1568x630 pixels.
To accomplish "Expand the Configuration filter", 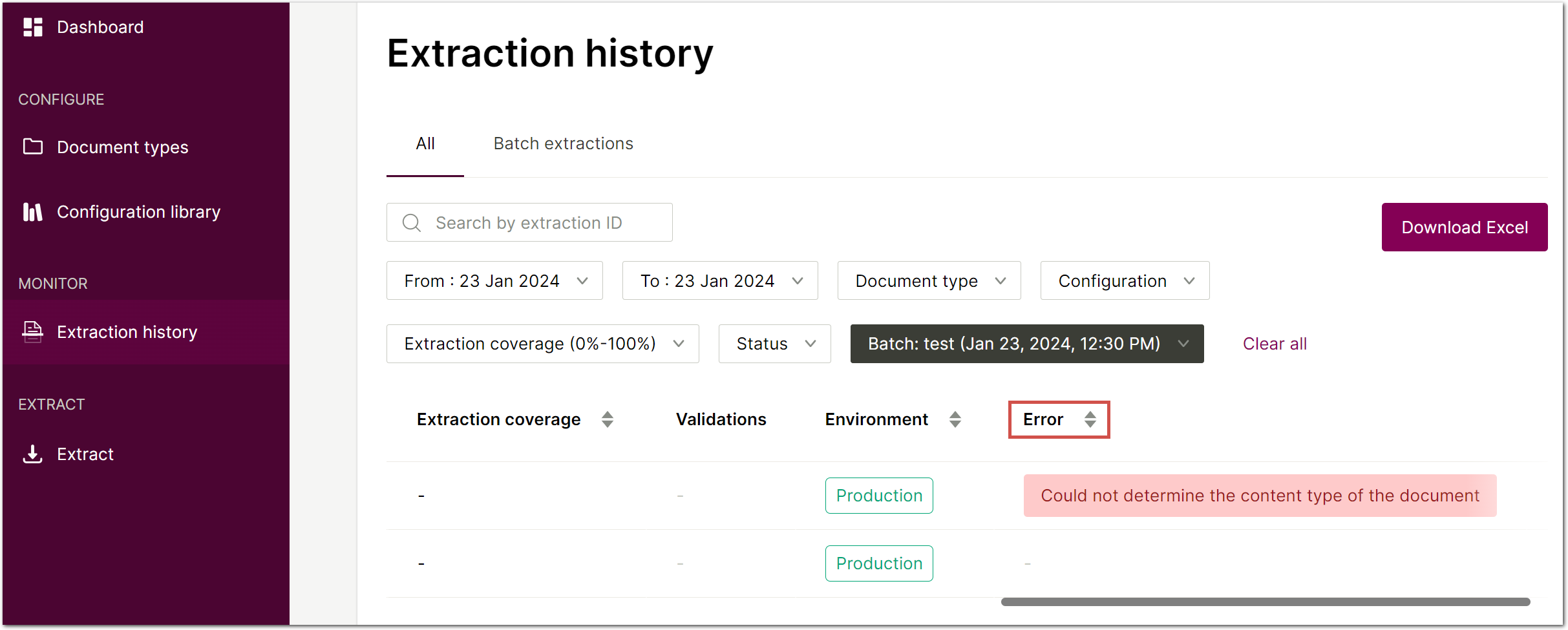I will pyautogui.click(x=1125, y=280).
